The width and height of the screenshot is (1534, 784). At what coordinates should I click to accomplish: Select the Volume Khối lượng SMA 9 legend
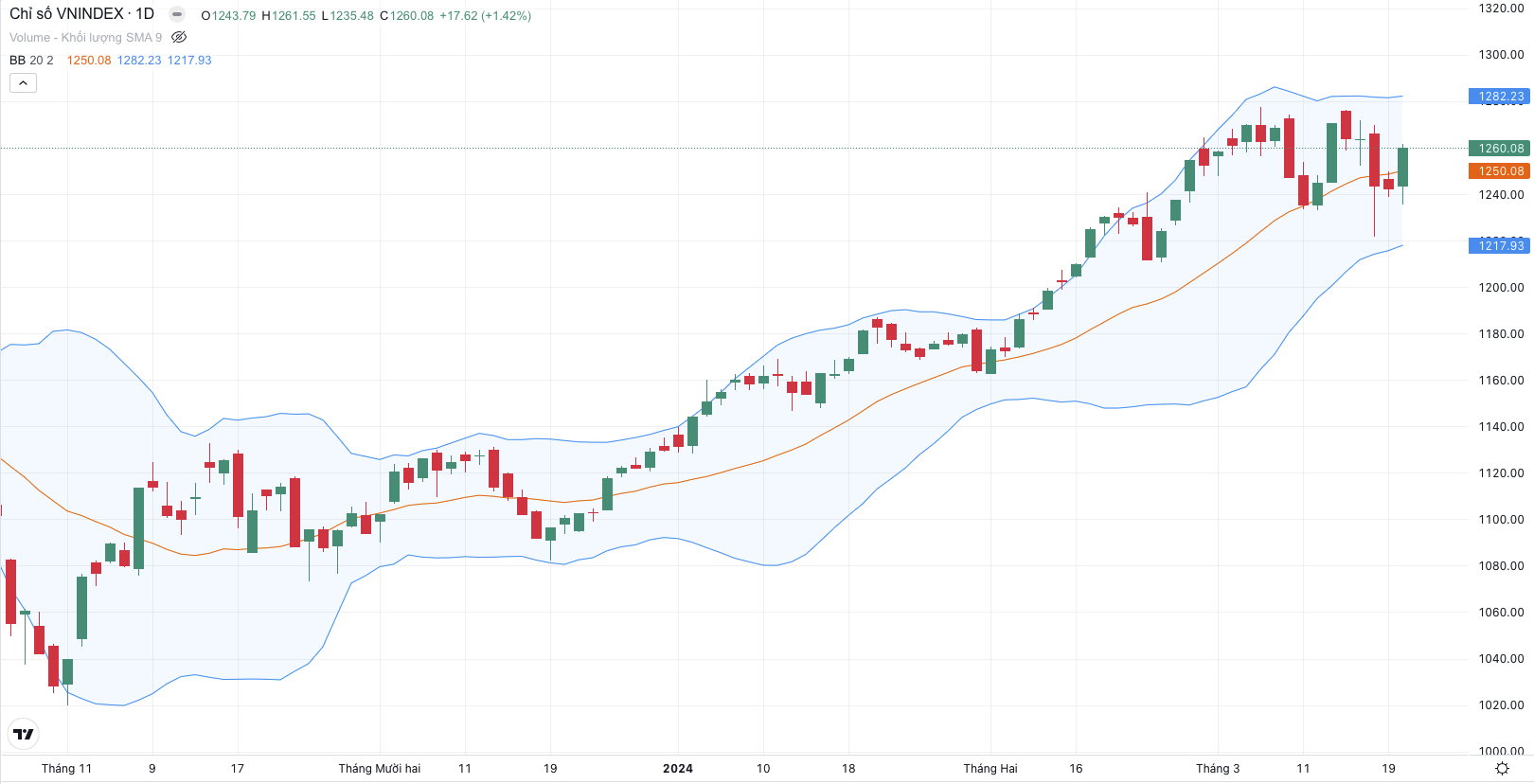click(x=85, y=38)
